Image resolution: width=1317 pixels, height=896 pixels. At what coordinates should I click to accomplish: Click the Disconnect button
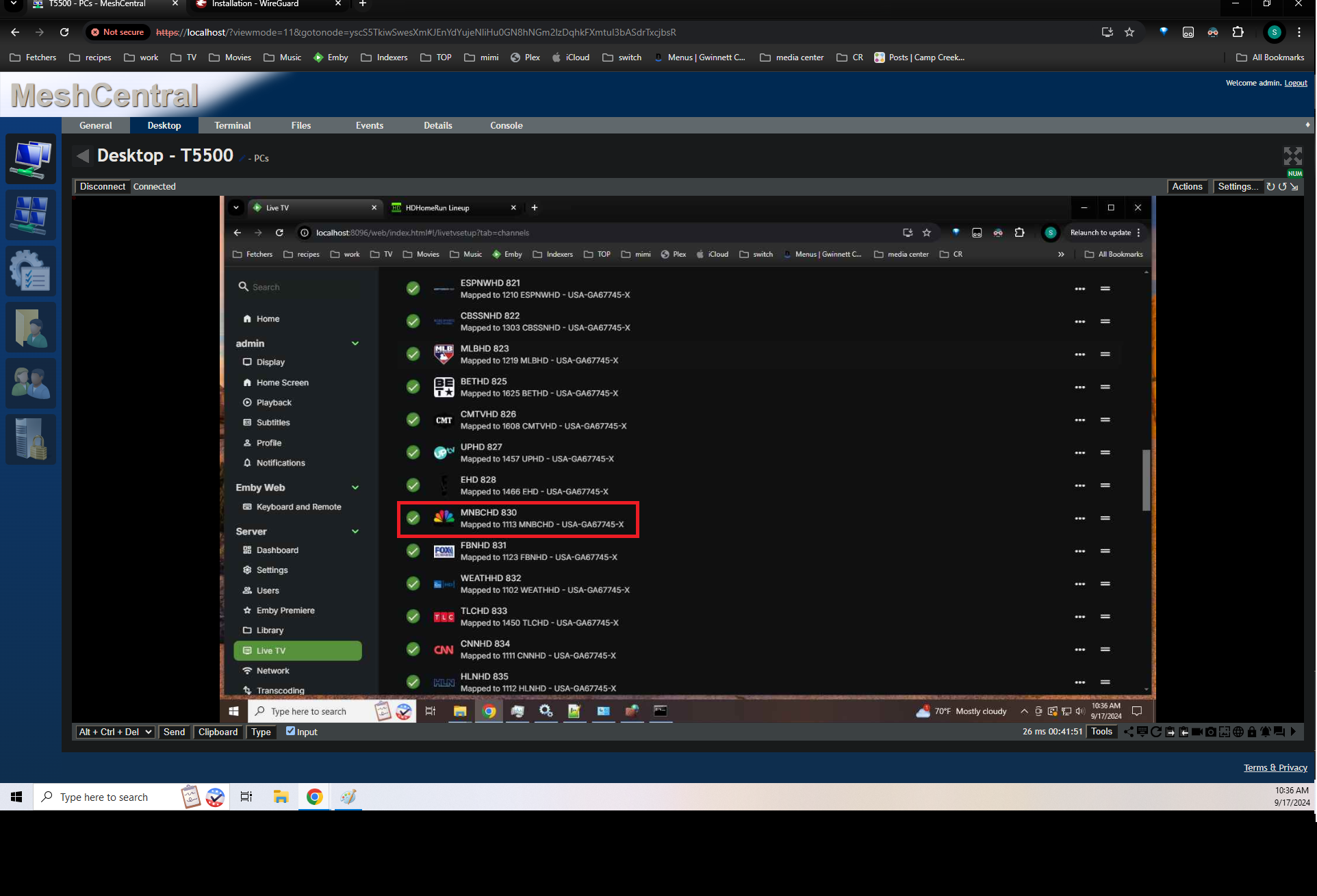(102, 186)
